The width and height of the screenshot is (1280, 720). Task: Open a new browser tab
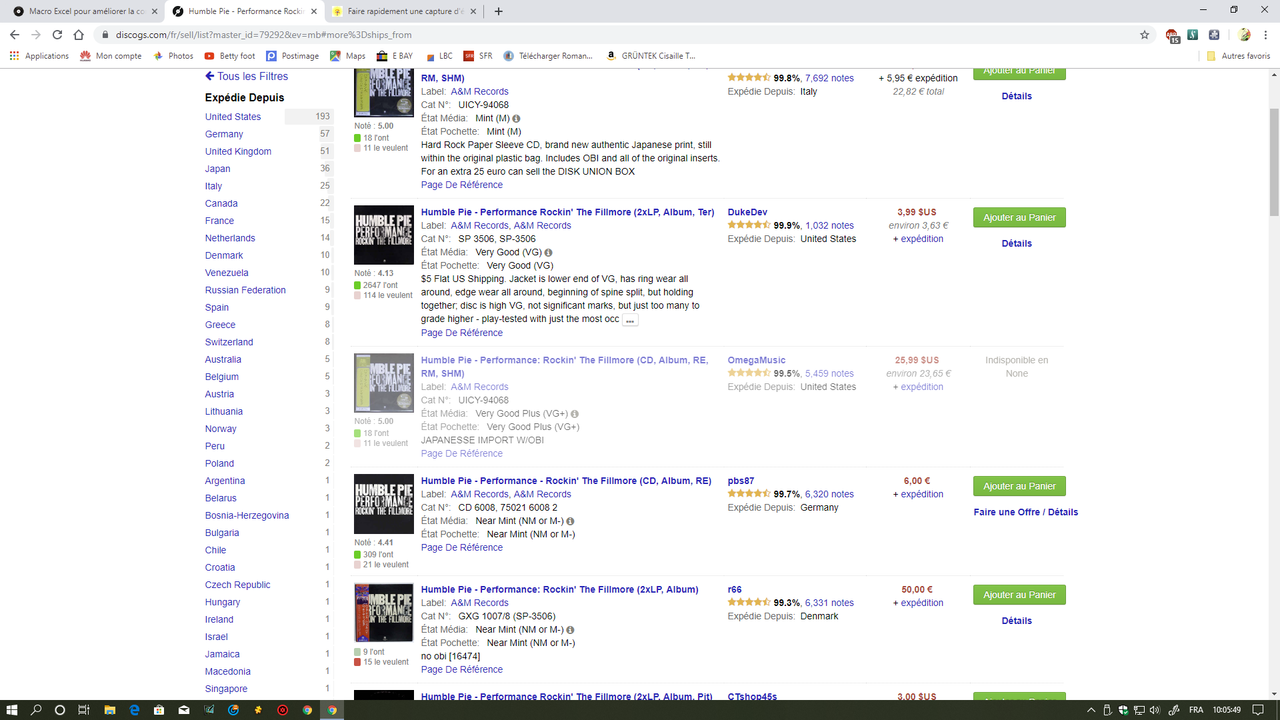pyautogui.click(x=499, y=11)
